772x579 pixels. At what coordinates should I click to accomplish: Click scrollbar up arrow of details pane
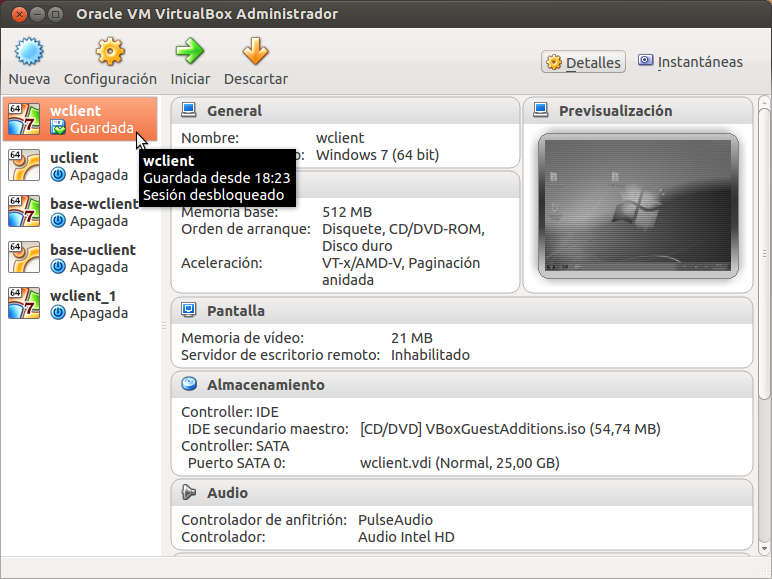tap(764, 102)
